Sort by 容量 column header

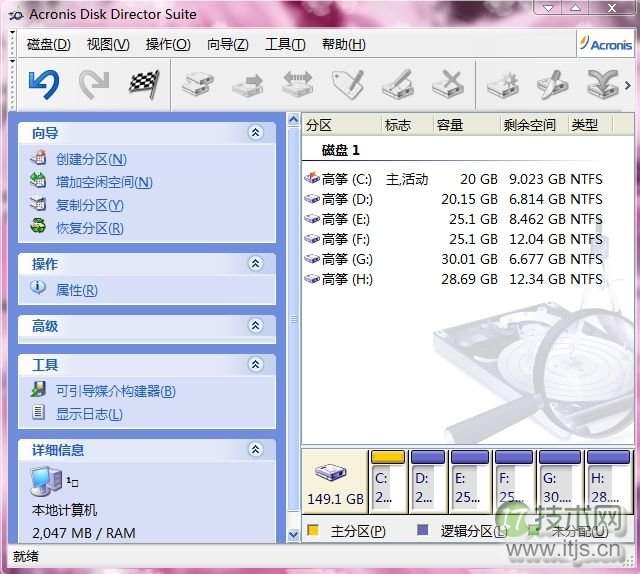[467, 125]
